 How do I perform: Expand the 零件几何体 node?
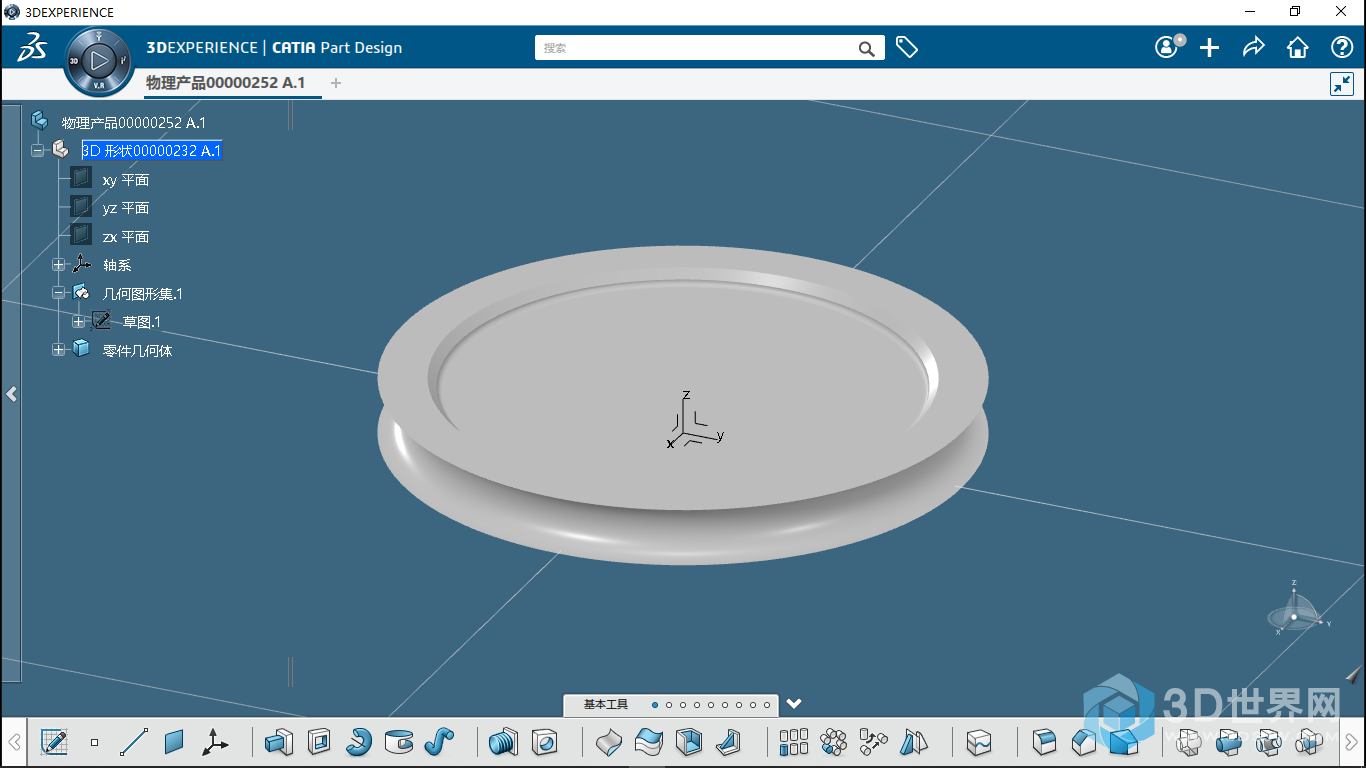coord(58,350)
